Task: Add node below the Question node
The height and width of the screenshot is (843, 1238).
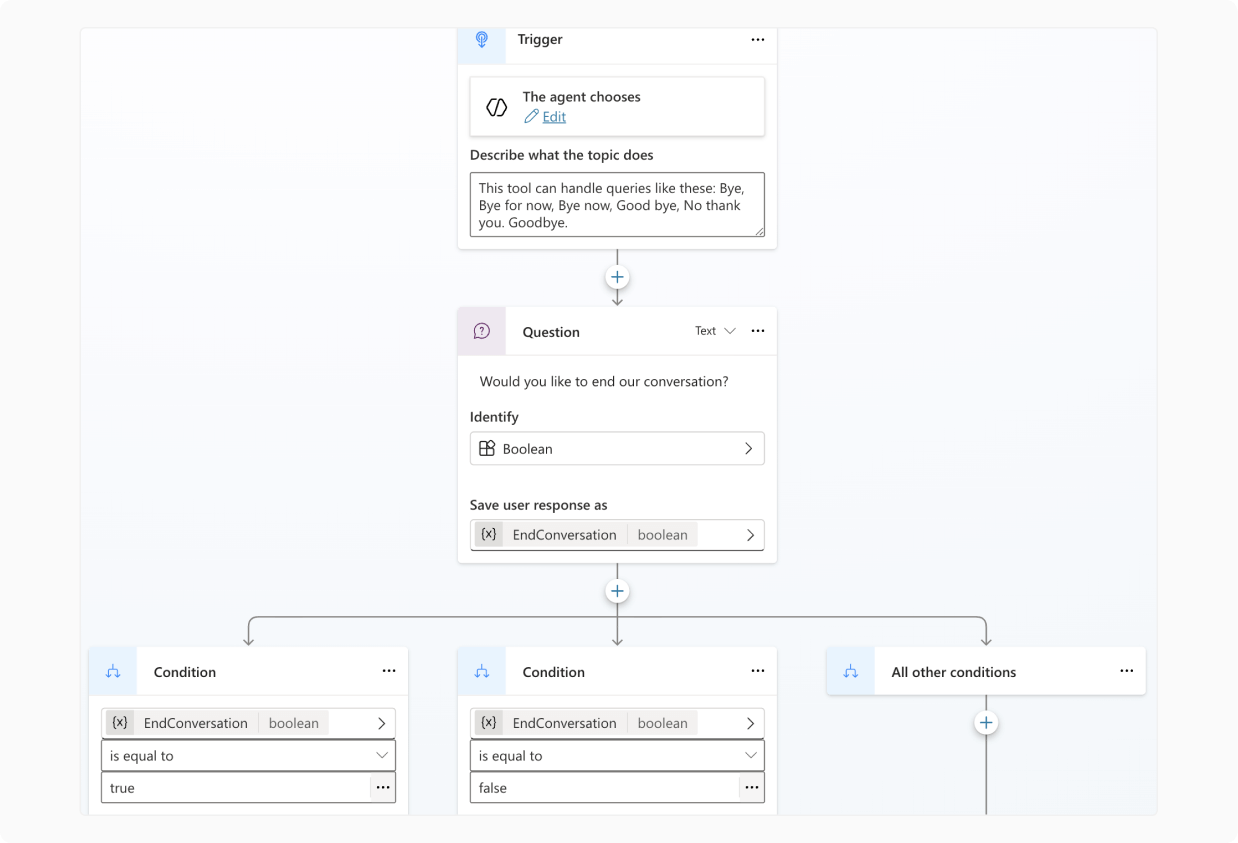Action: point(617,591)
